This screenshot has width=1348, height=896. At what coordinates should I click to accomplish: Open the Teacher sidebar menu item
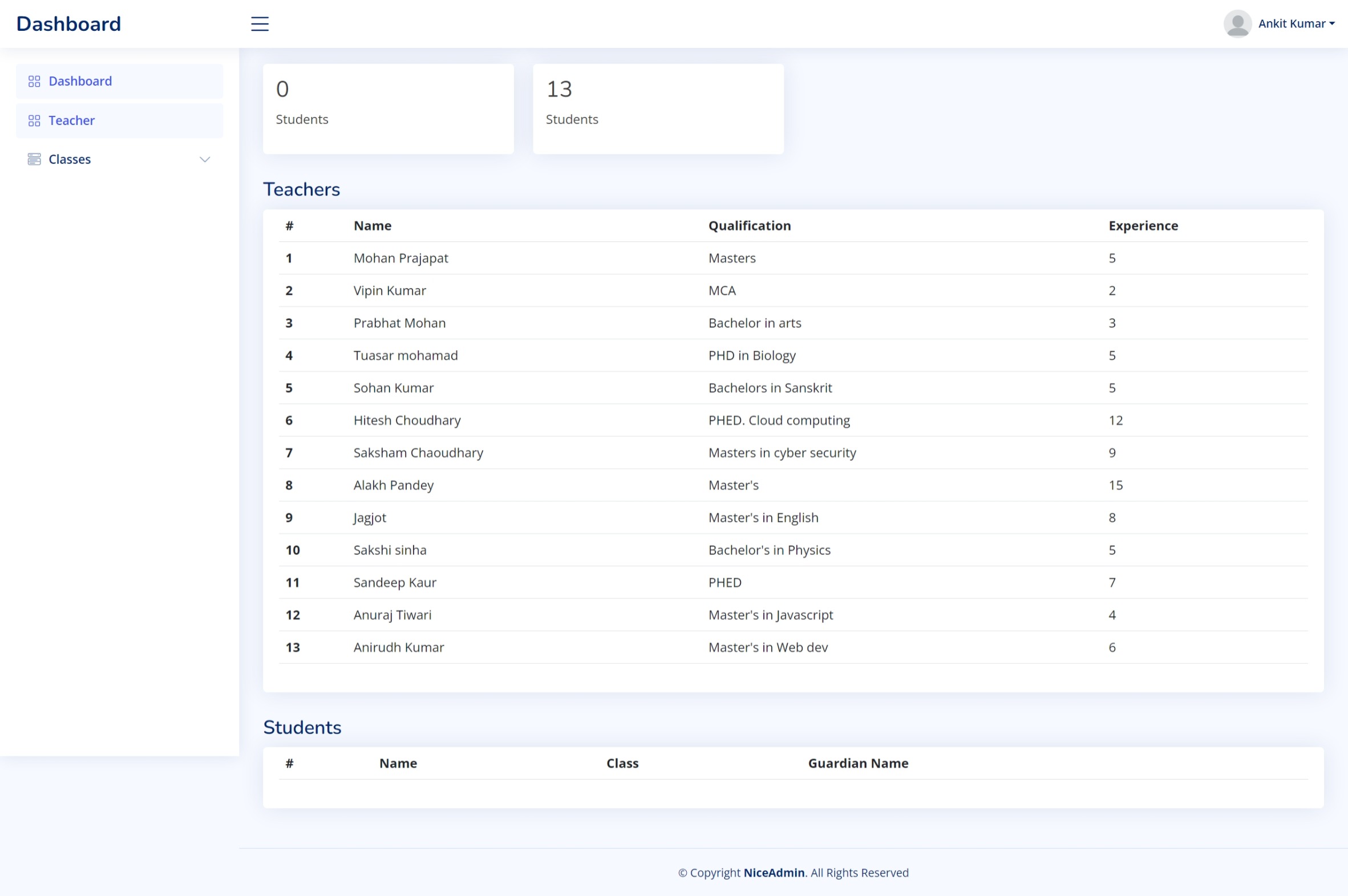pos(71,120)
